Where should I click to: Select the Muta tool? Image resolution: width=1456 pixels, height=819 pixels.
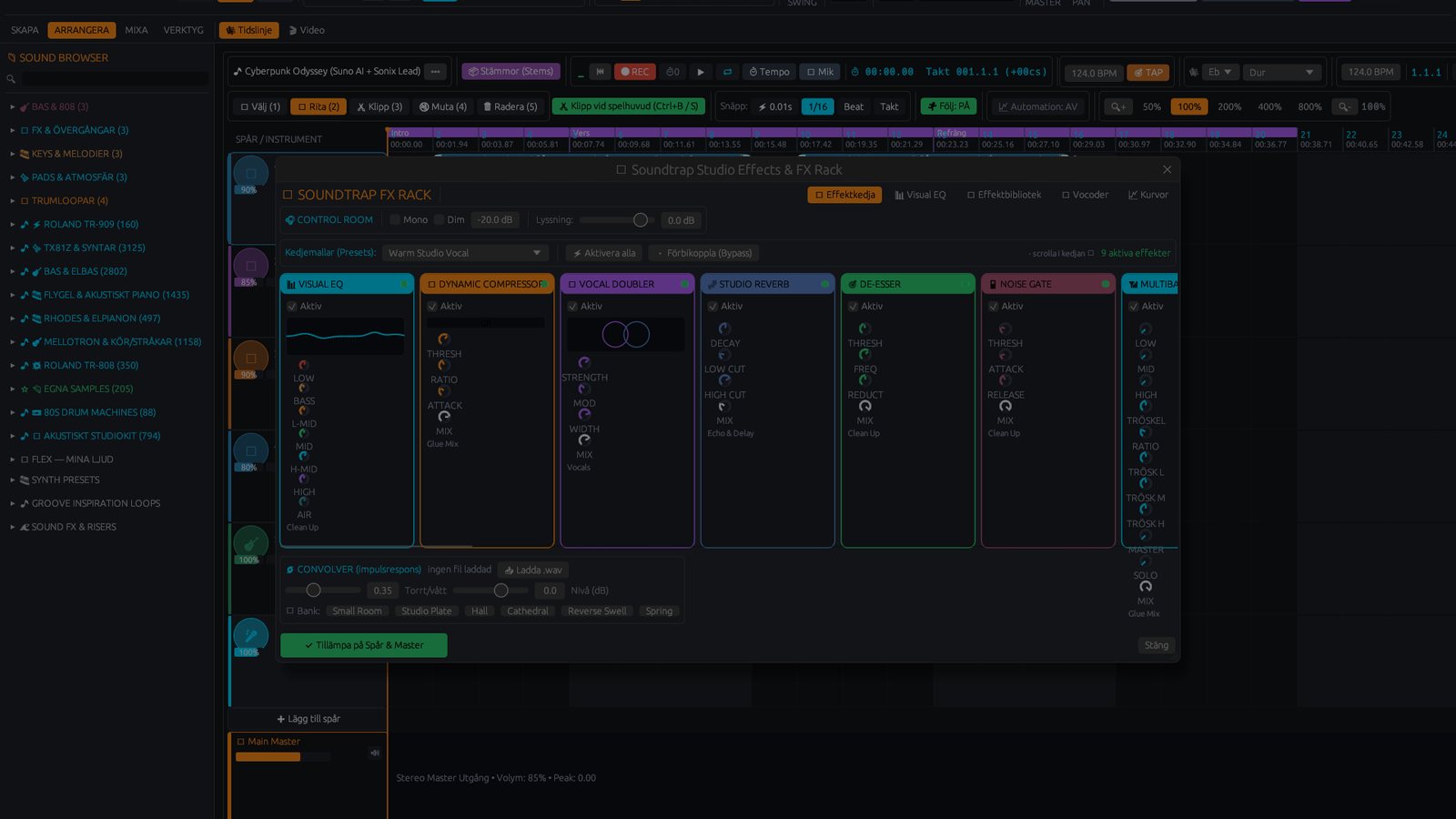click(443, 106)
